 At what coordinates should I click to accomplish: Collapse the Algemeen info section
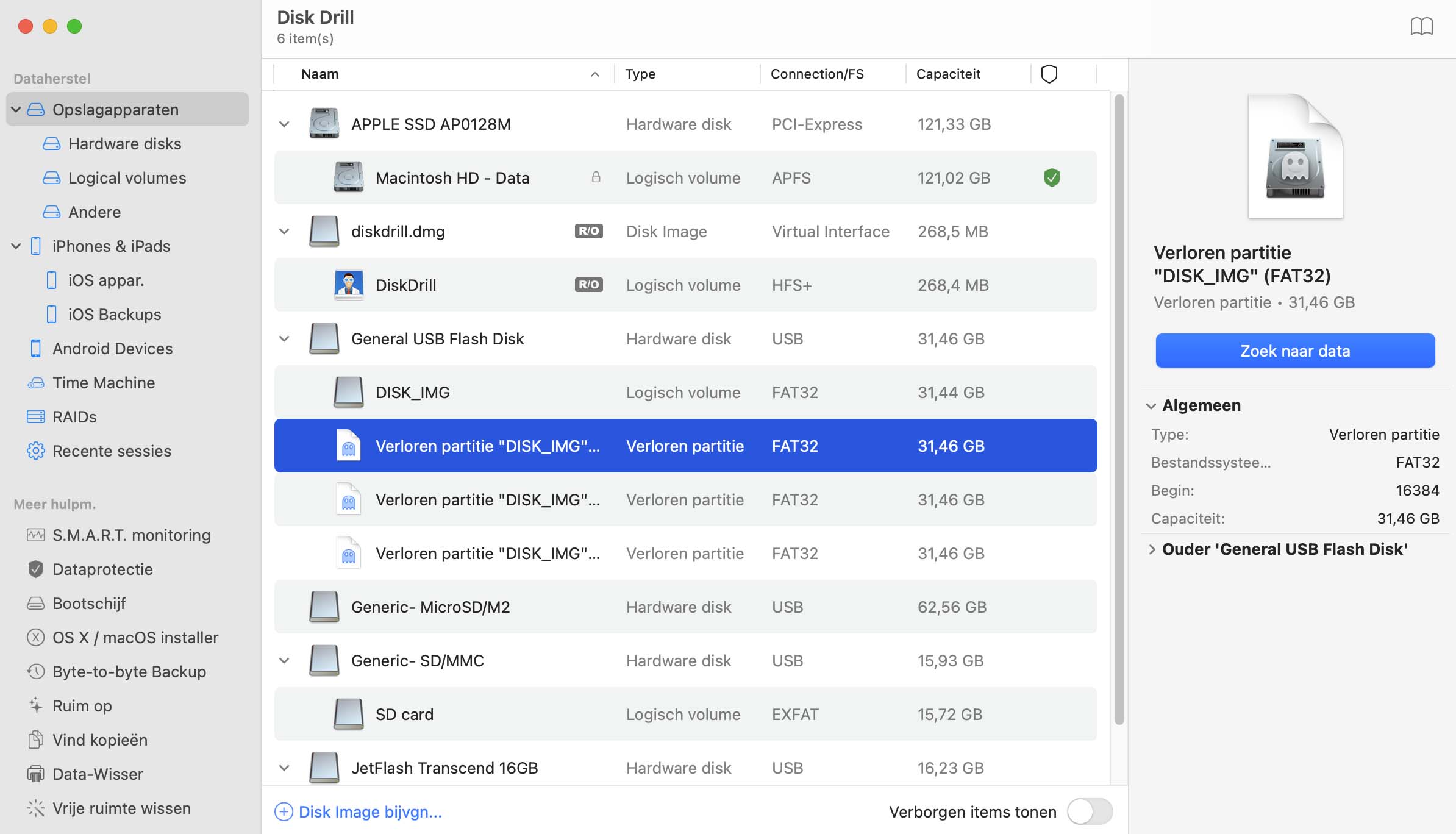tap(1151, 406)
